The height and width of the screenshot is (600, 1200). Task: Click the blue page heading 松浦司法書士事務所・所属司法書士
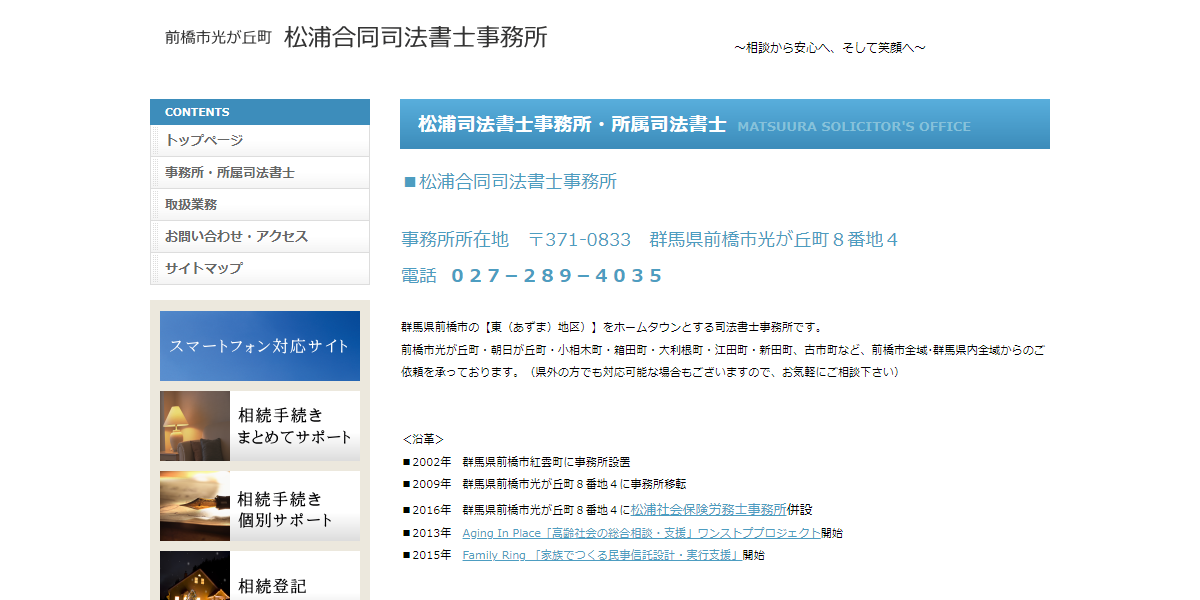572,125
